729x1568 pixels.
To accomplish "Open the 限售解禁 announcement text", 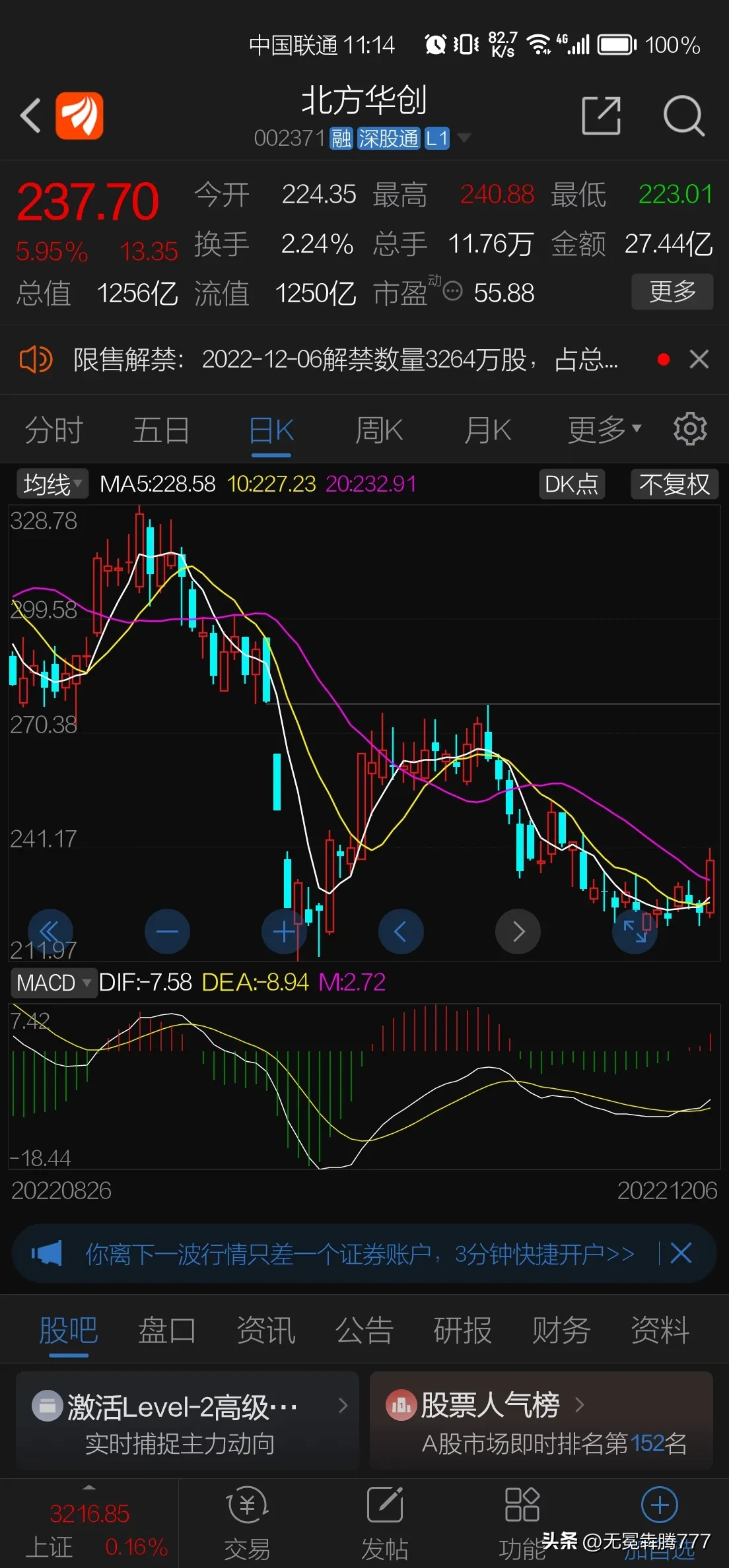I will click(x=345, y=360).
